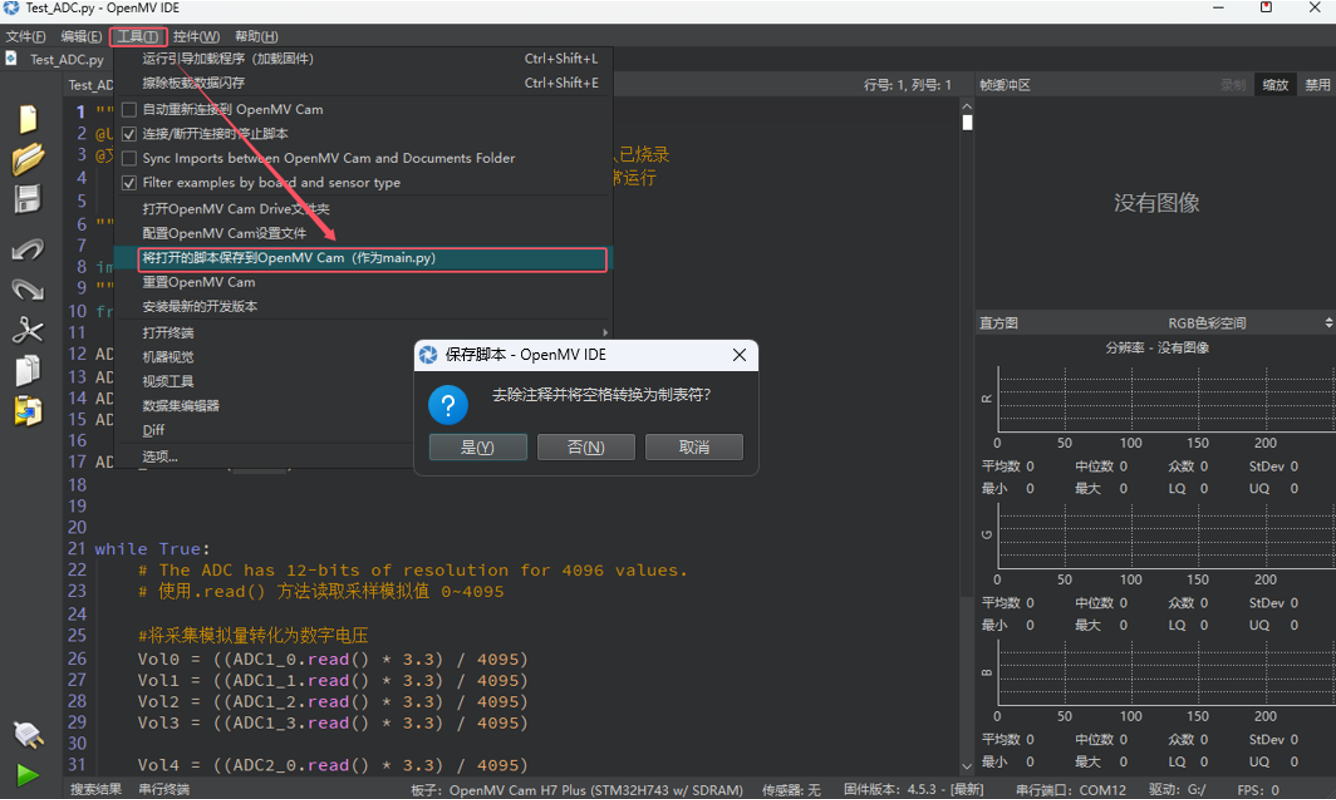Select 重置OpenMV Cam menu entry
The height and width of the screenshot is (800, 1336).
(x=362, y=282)
